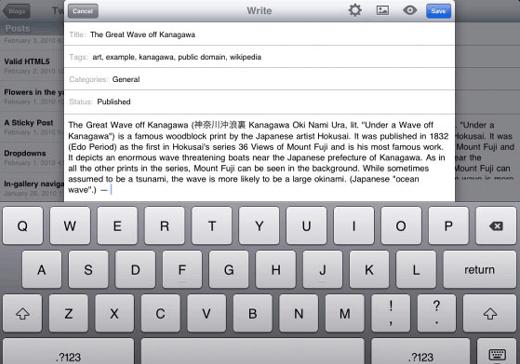Tap the L key

[x=416, y=269]
